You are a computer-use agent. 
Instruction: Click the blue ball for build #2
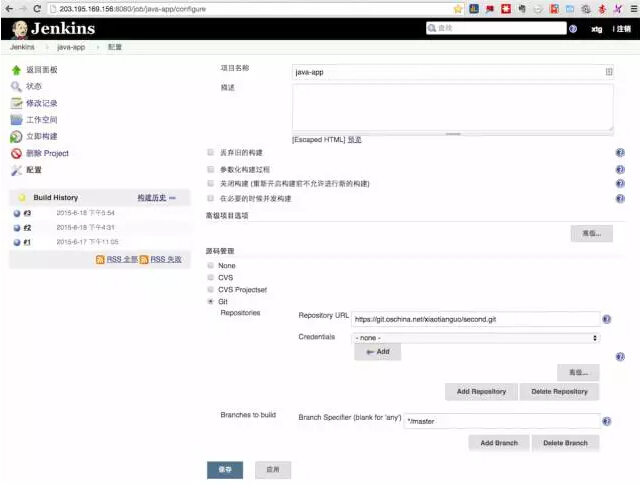(x=17, y=228)
